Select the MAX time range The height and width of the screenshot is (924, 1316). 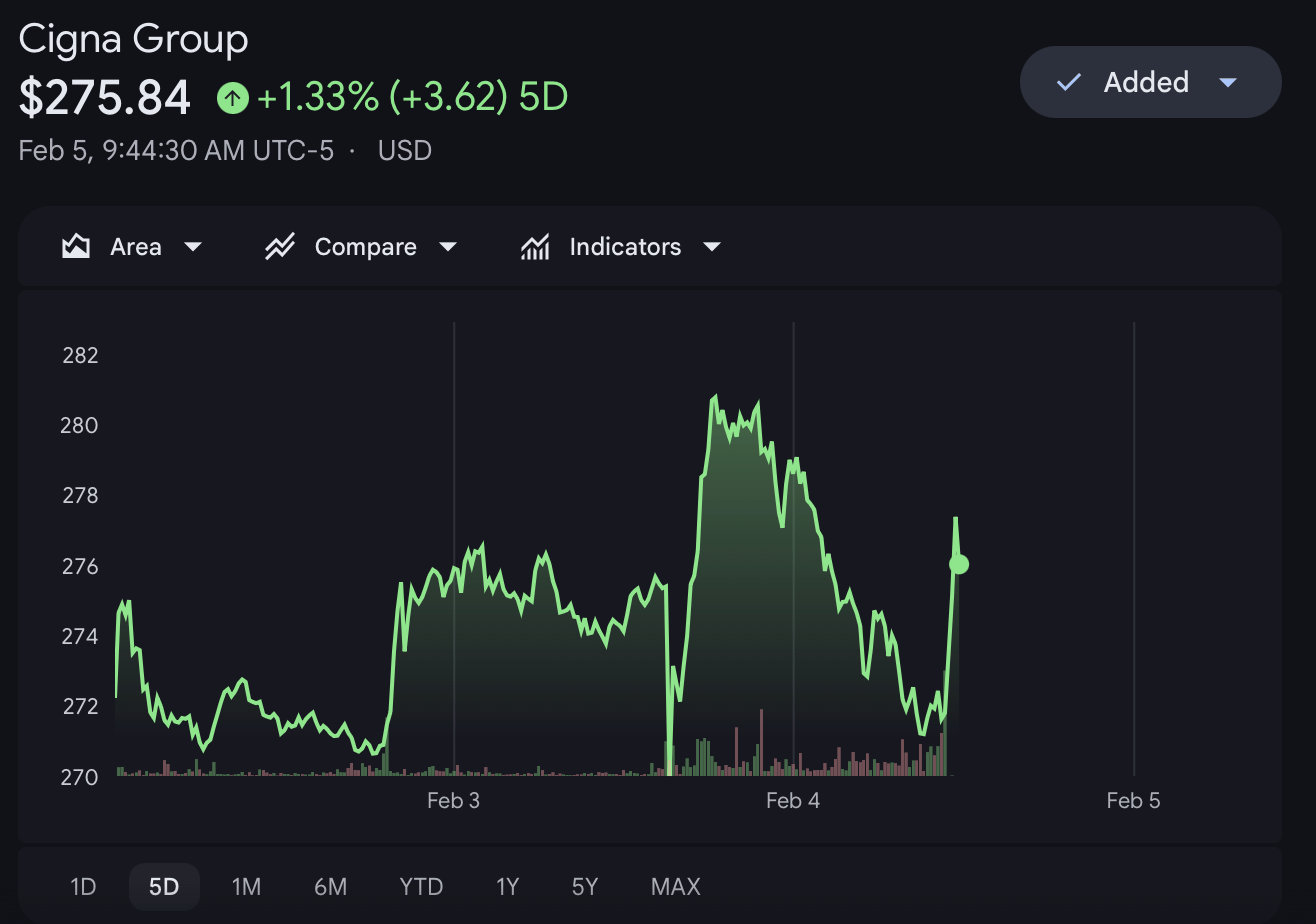click(x=676, y=887)
